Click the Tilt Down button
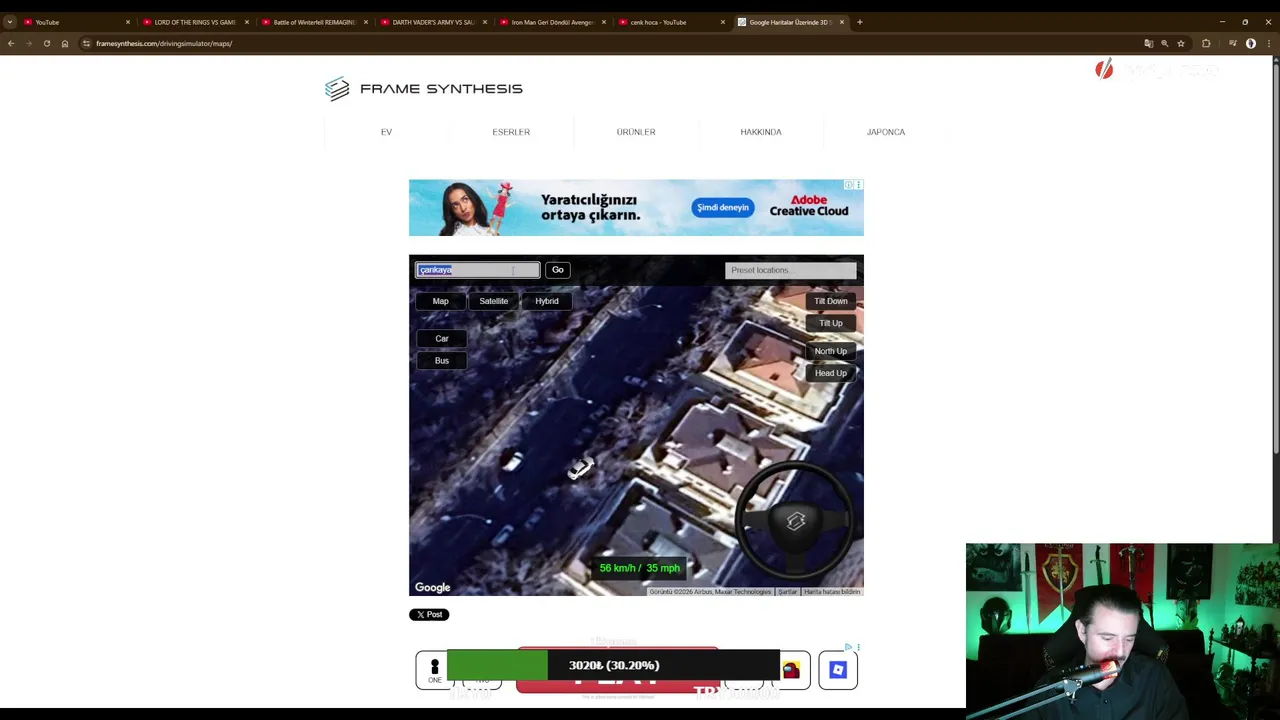Image resolution: width=1280 pixels, height=720 pixels. coord(831,301)
